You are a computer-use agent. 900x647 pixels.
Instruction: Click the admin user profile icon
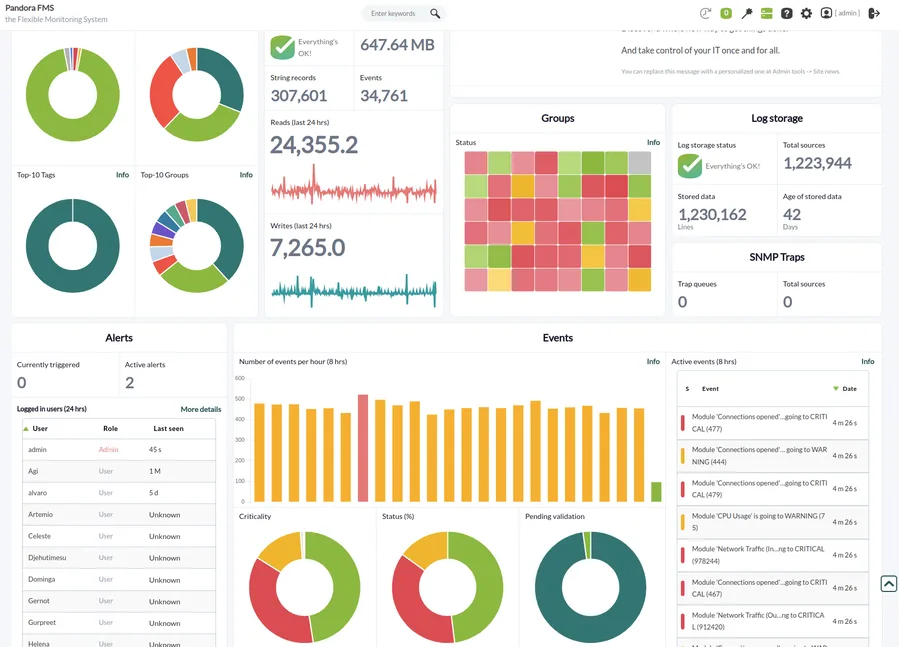[x=826, y=13]
